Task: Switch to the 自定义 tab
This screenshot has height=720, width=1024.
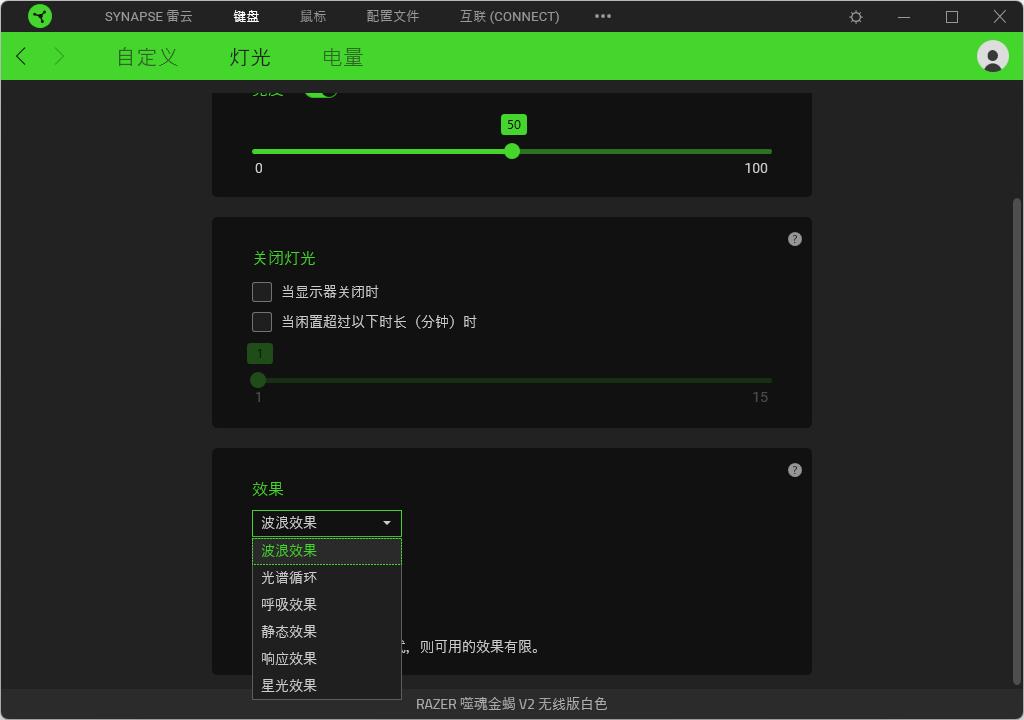Action: 146,57
